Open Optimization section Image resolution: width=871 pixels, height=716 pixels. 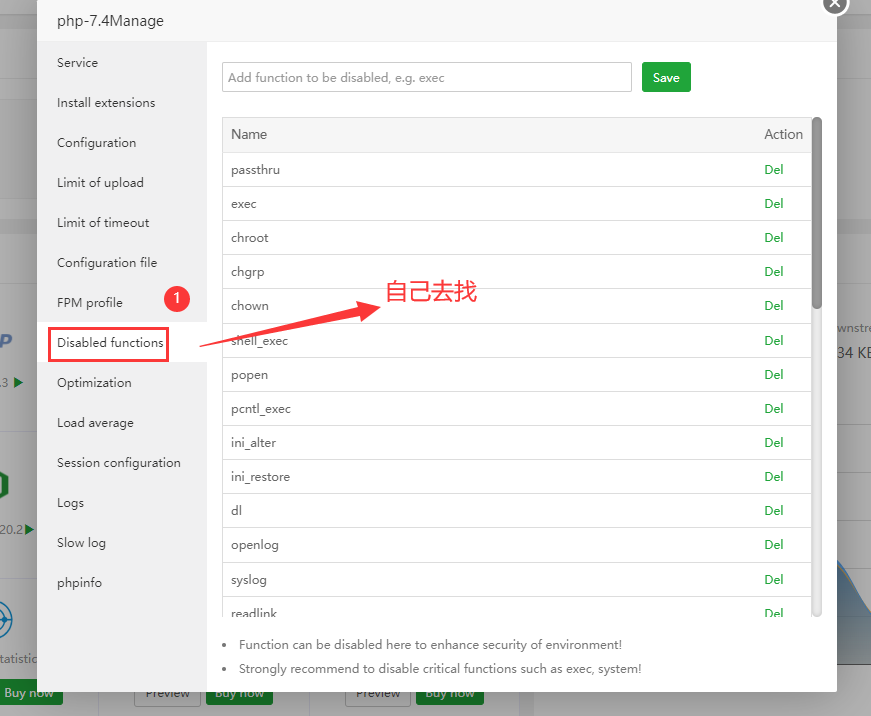[94, 383]
